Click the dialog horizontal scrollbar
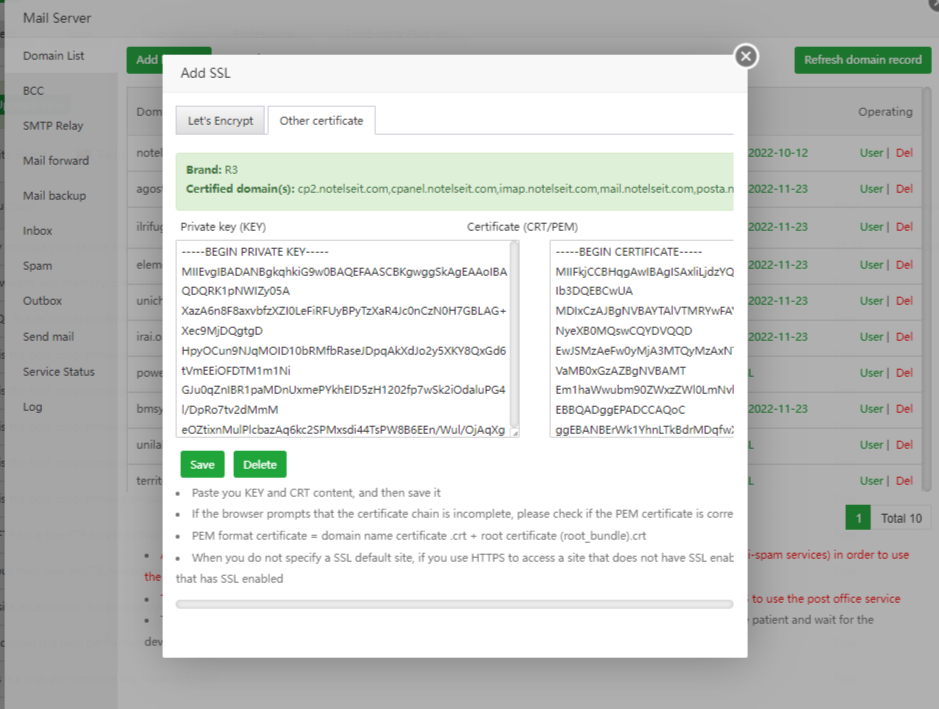This screenshot has width=939, height=709. (x=455, y=604)
